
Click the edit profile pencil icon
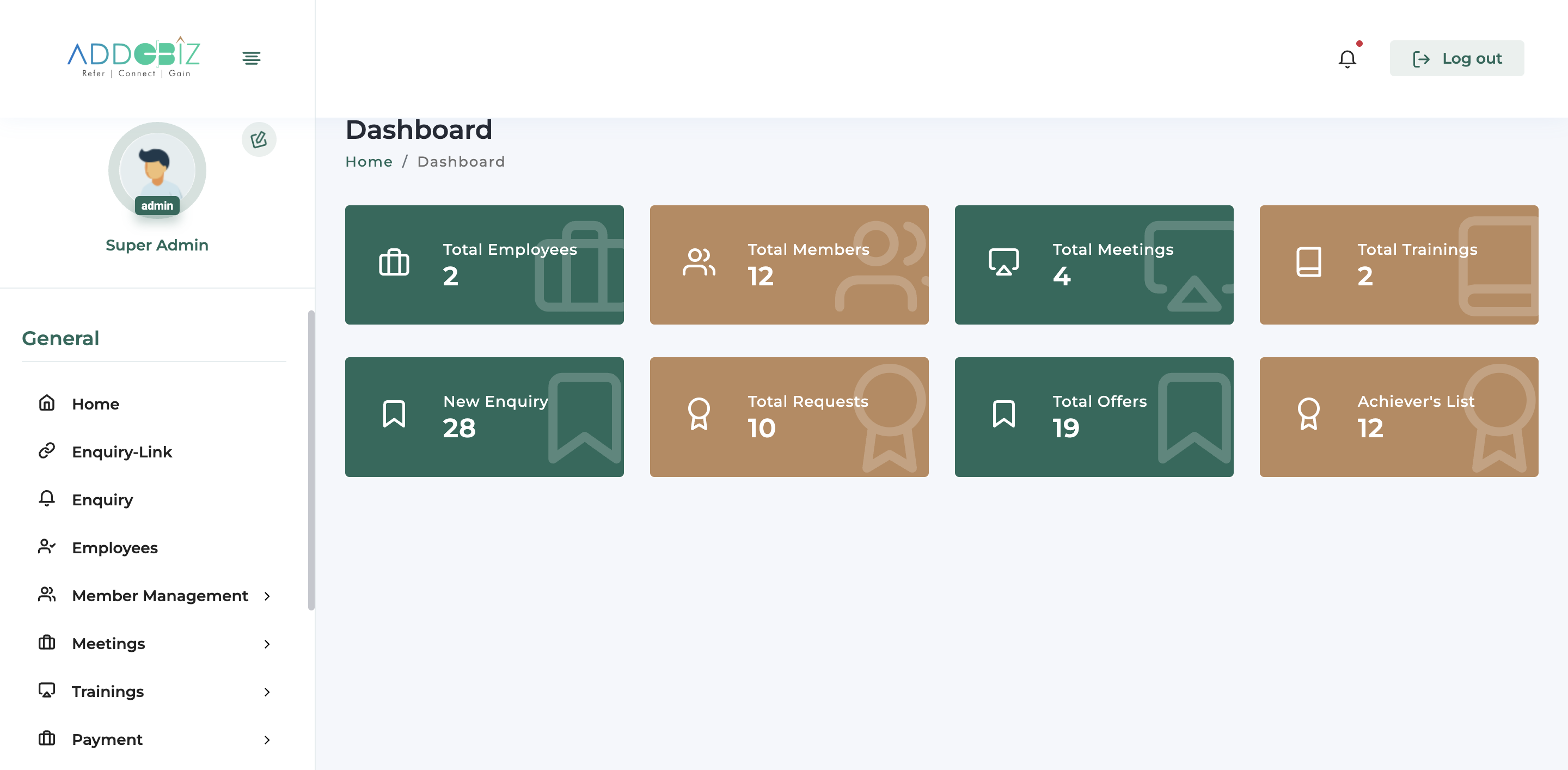(x=259, y=140)
